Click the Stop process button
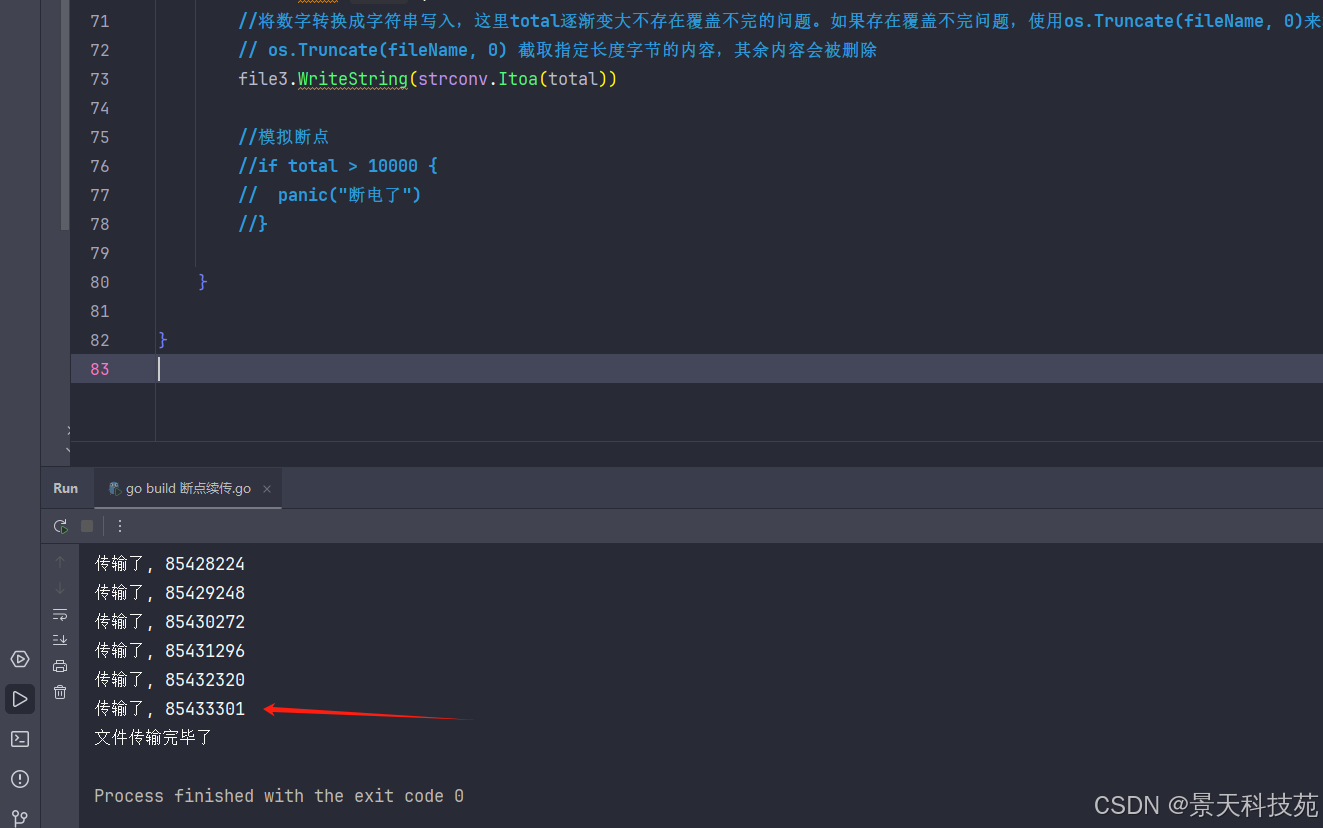 (87, 526)
